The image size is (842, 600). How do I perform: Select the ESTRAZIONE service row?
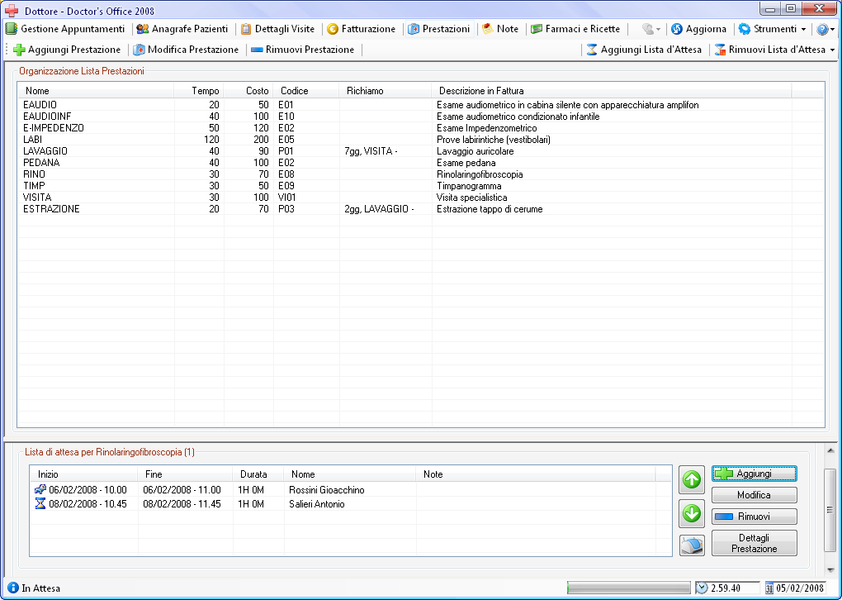(x=421, y=209)
